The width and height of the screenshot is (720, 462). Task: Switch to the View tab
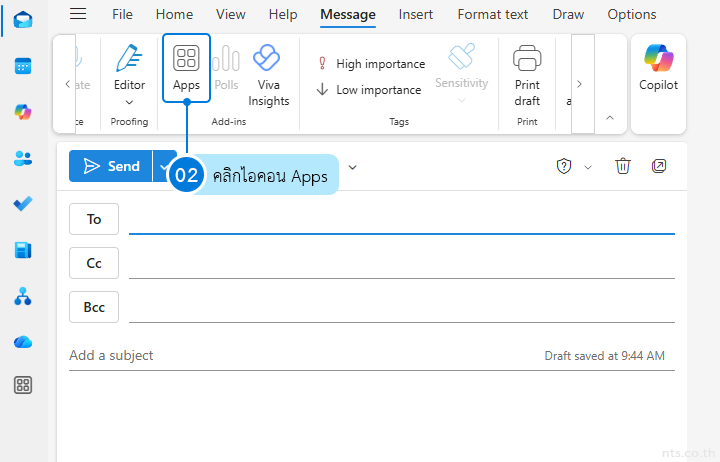[x=231, y=14]
